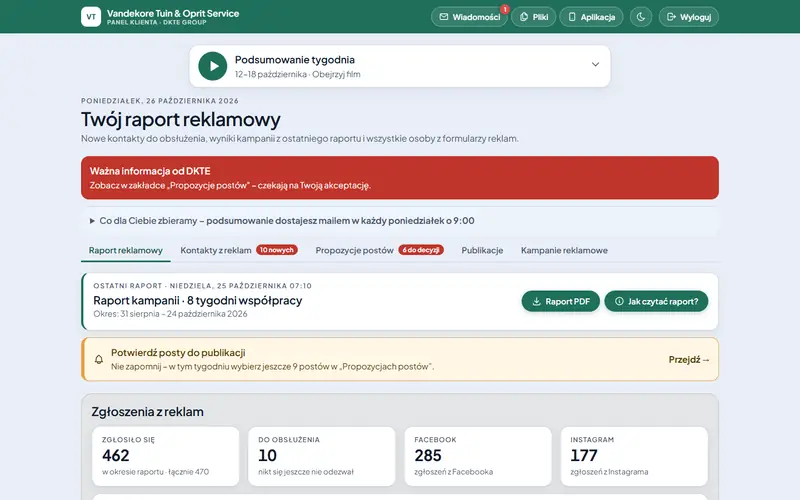Click the Podsumowanie tygodnia title

tap(294, 60)
